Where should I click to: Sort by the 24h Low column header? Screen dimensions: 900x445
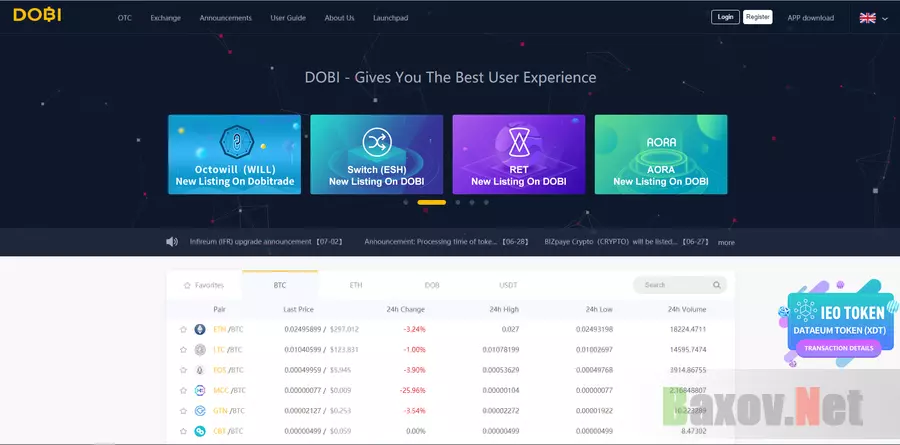[599, 309]
